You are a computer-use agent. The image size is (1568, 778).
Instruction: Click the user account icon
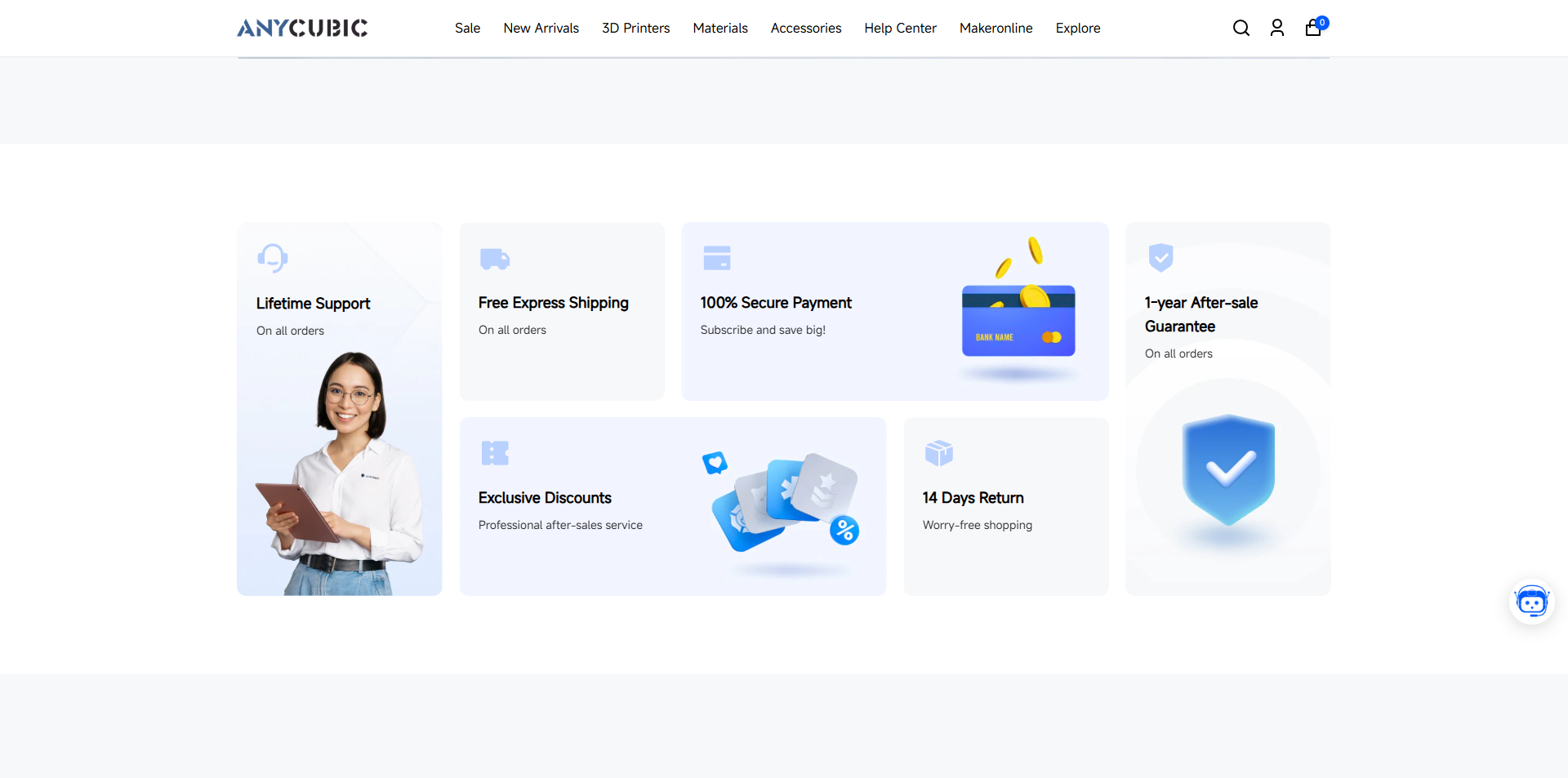point(1277,28)
